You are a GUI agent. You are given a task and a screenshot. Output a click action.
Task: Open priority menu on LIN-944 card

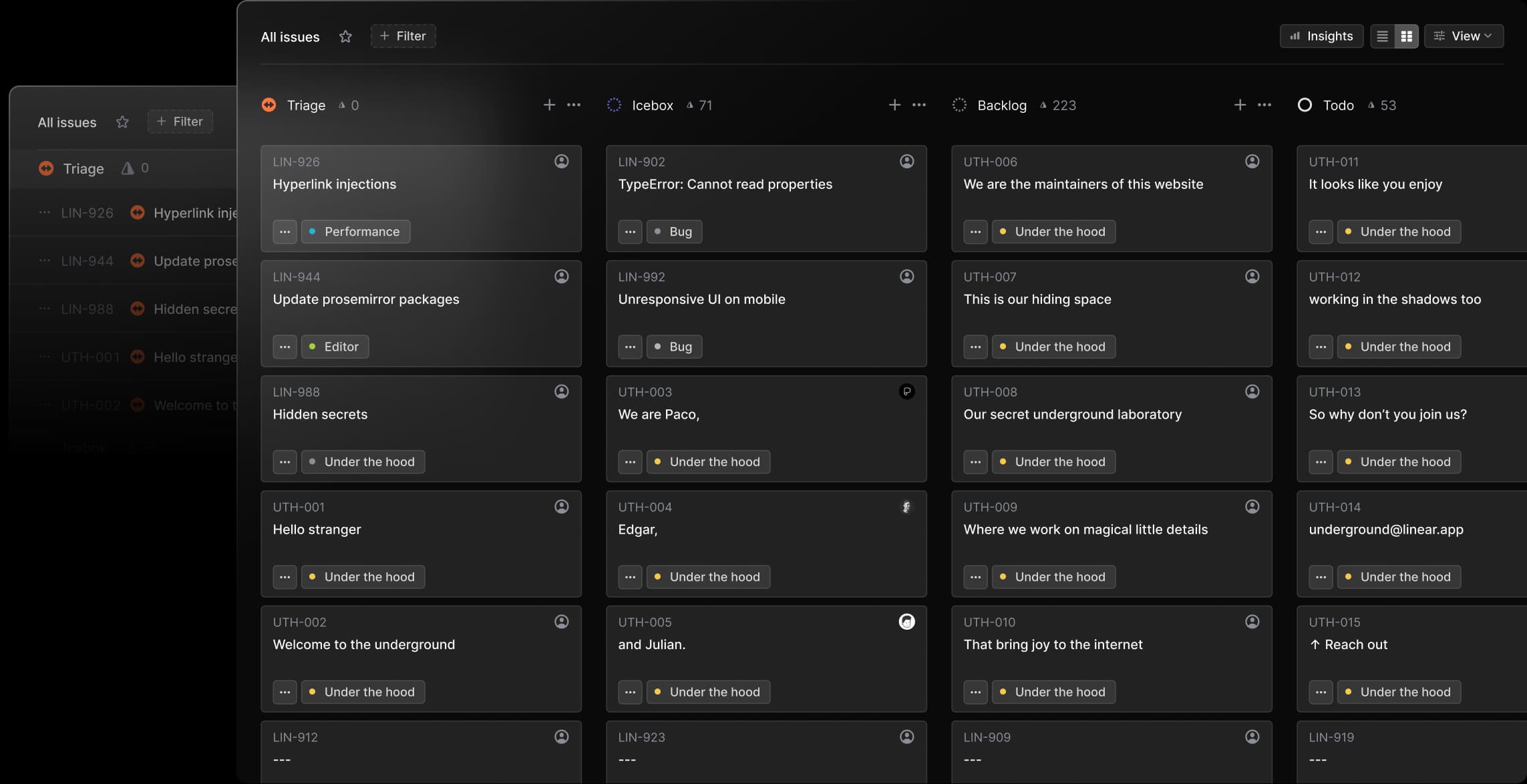(285, 347)
